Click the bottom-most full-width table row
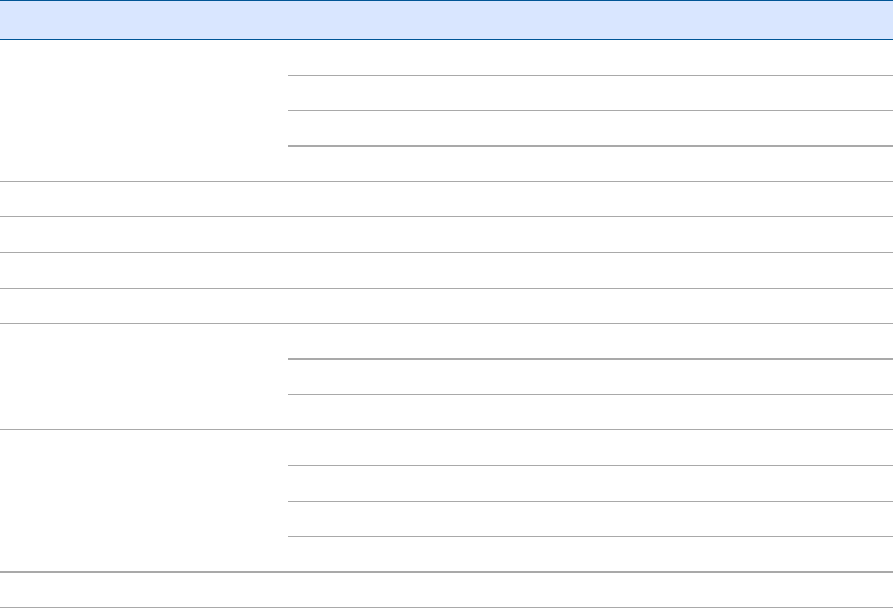This screenshot has width=893, height=608. [x=446, y=589]
